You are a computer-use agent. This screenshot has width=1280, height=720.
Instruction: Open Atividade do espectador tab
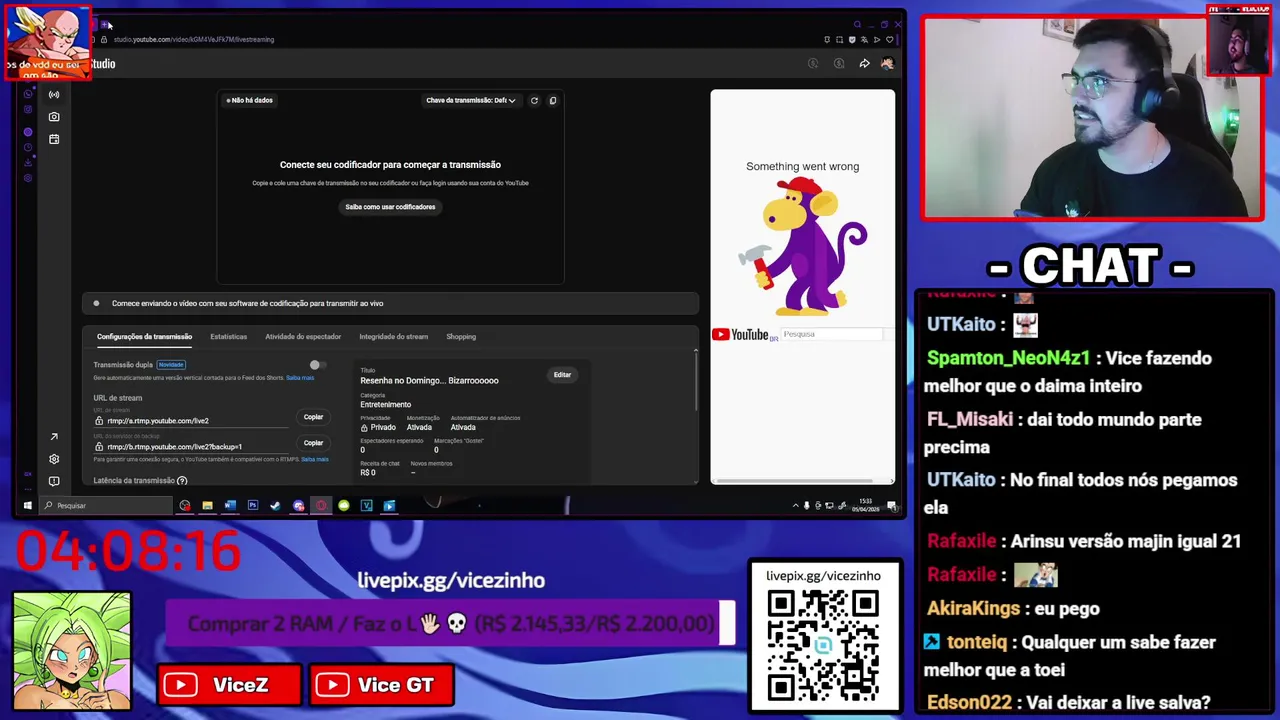pos(303,337)
